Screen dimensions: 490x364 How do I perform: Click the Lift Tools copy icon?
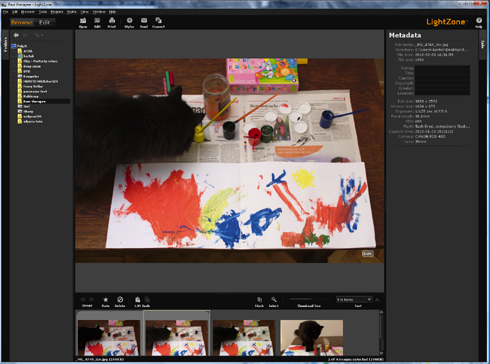pos(137,299)
